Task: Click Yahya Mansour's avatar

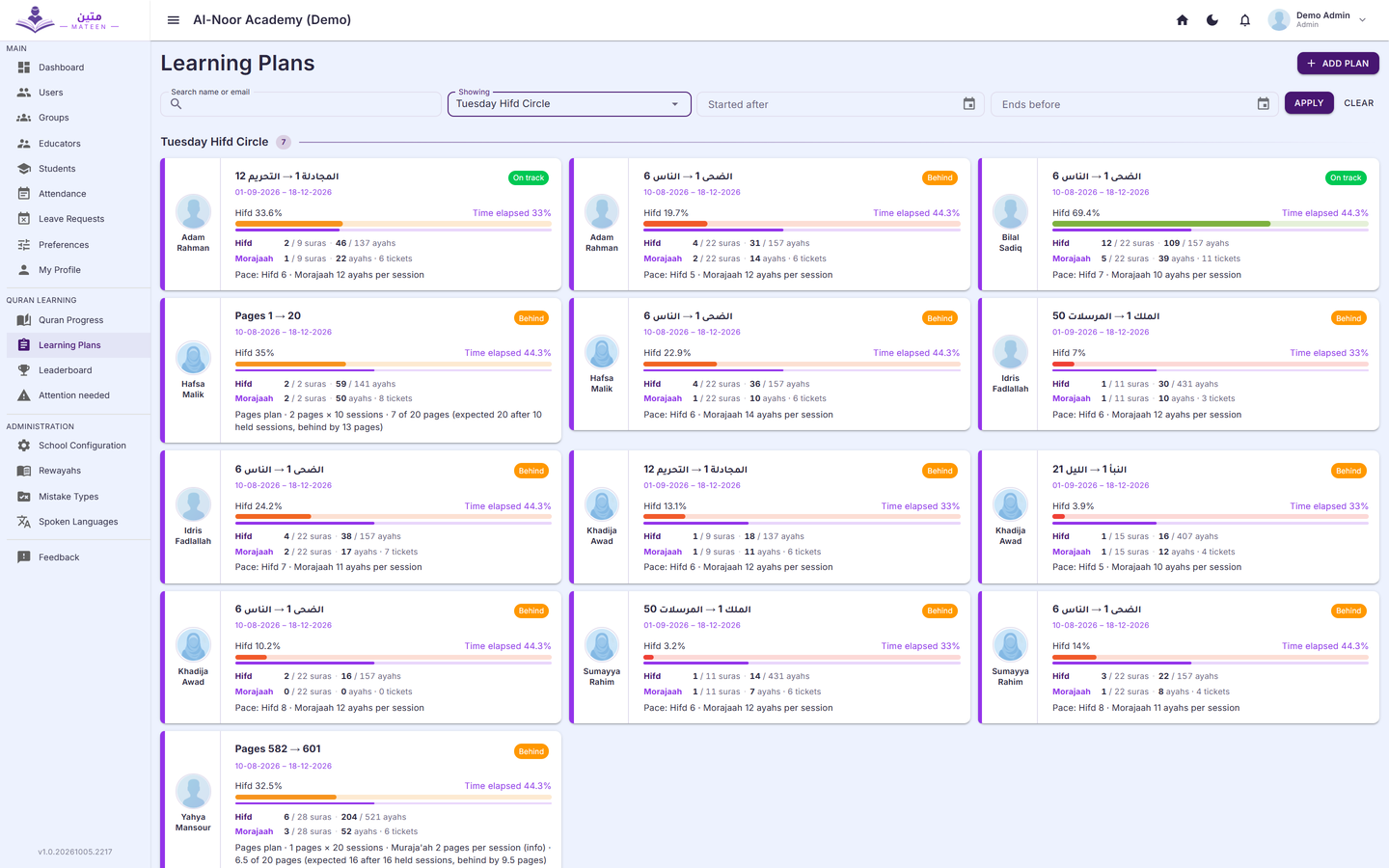Action: point(193,791)
